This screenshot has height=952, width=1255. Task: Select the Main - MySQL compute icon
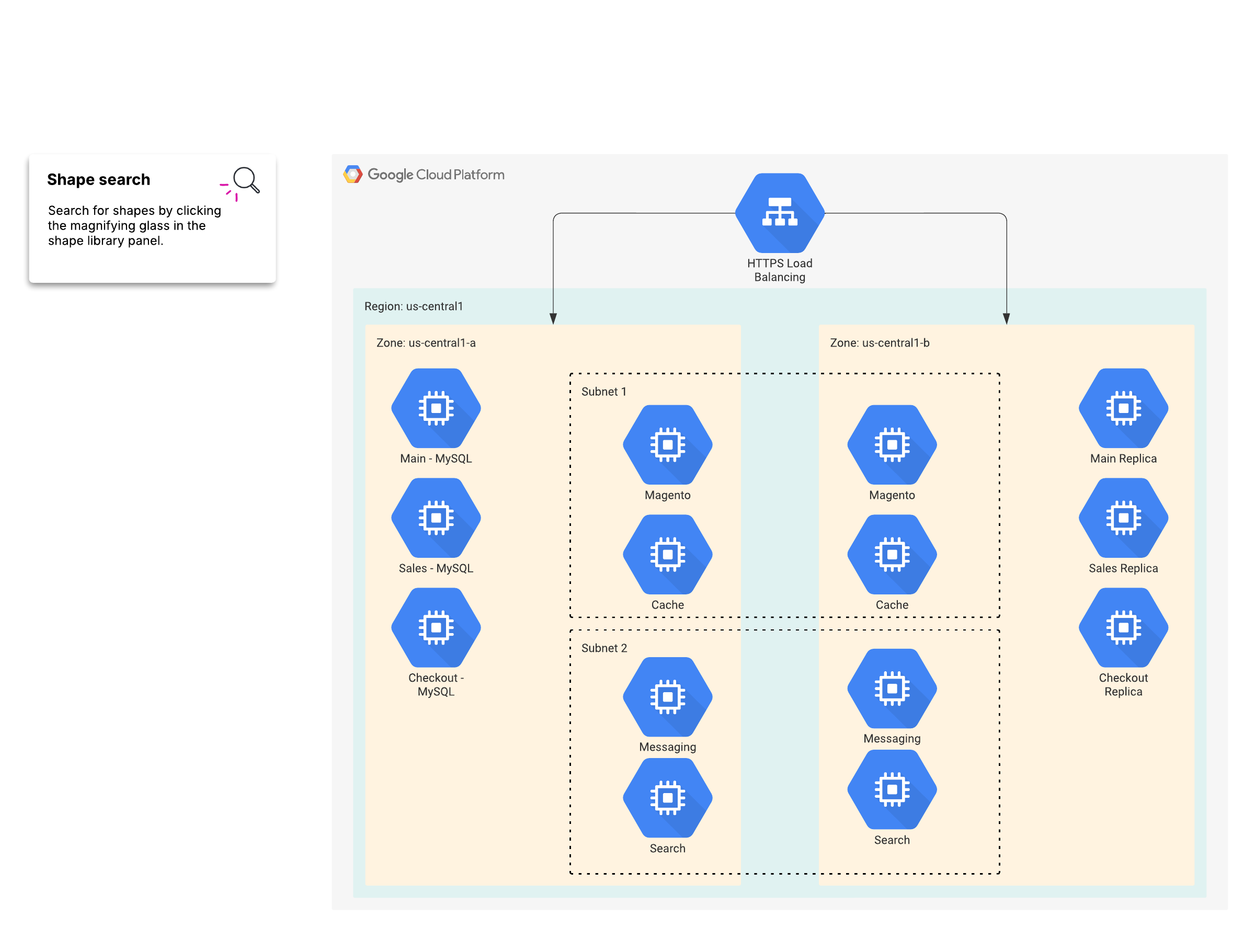pyautogui.click(x=436, y=408)
